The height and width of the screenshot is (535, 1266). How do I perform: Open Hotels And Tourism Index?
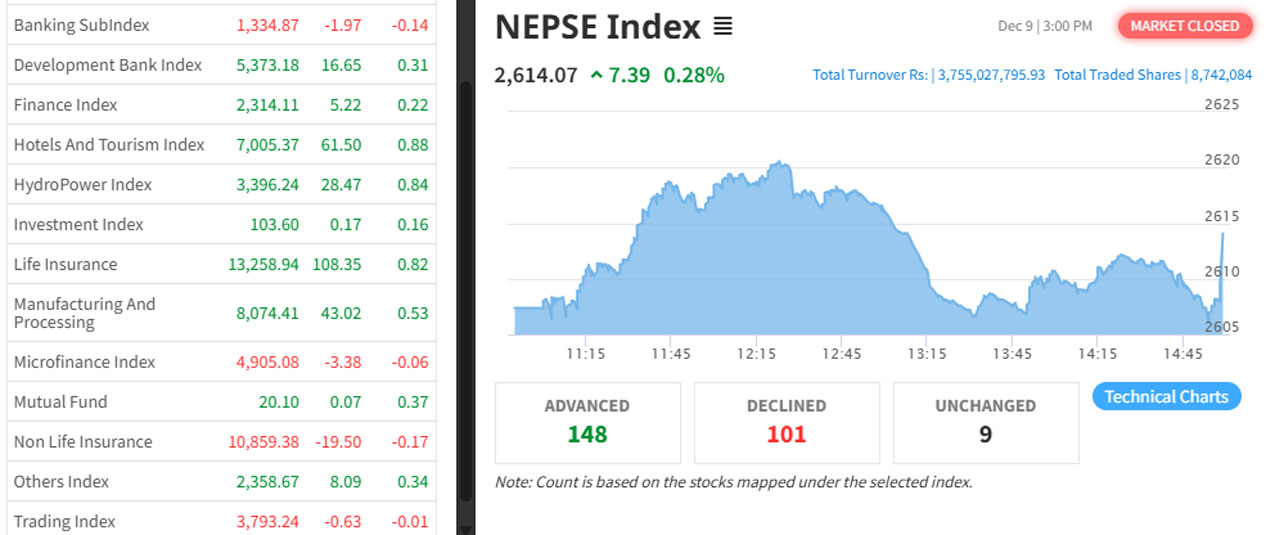point(109,145)
